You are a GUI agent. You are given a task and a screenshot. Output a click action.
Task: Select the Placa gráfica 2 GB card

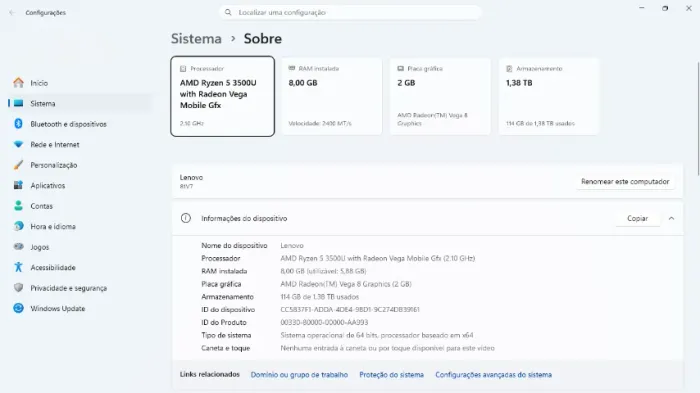(x=440, y=96)
